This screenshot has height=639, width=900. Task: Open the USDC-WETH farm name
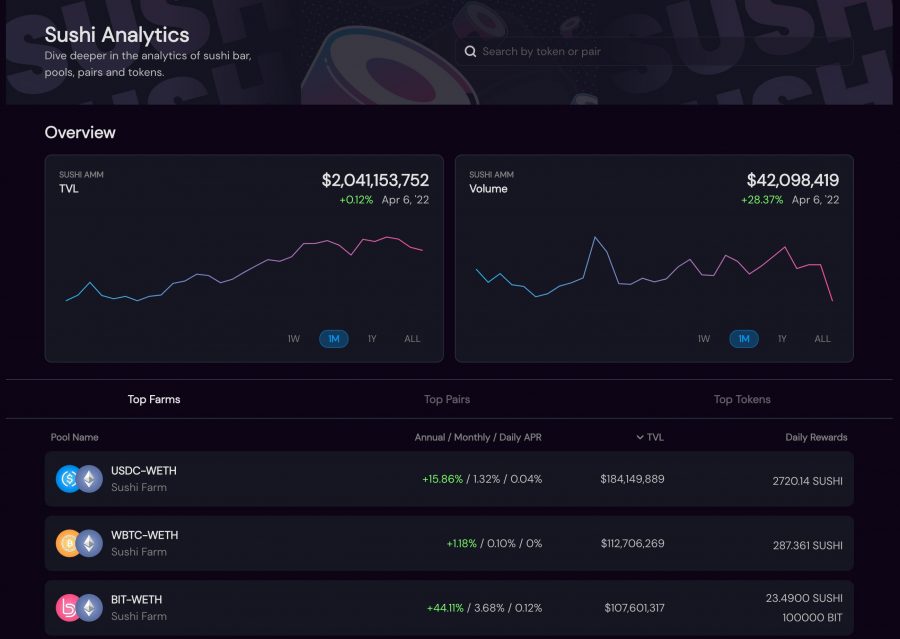(x=143, y=471)
